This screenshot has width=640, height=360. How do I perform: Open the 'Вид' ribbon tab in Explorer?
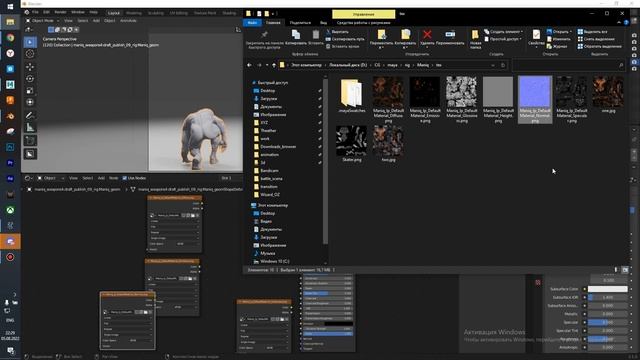click(323, 23)
